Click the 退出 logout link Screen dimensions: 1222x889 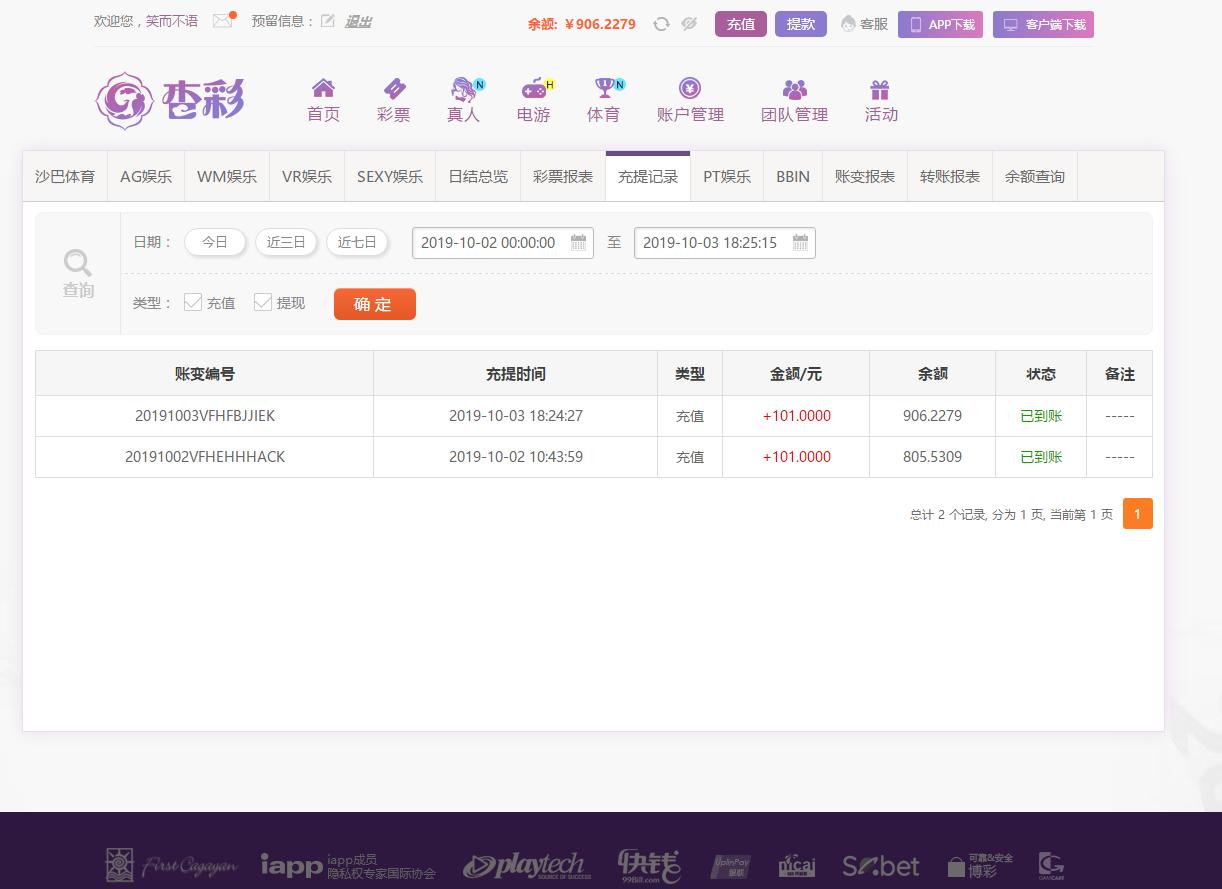pyautogui.click(x=358, y=21)
